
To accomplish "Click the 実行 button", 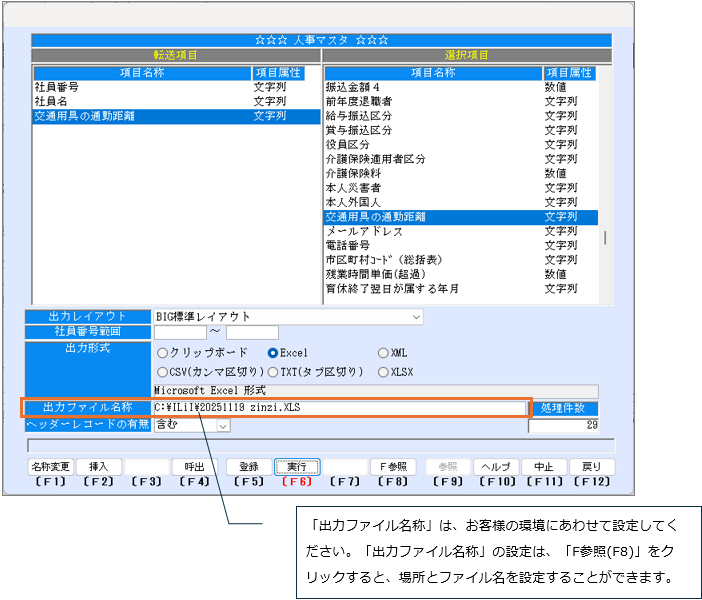I will click(x=296, y=467).
